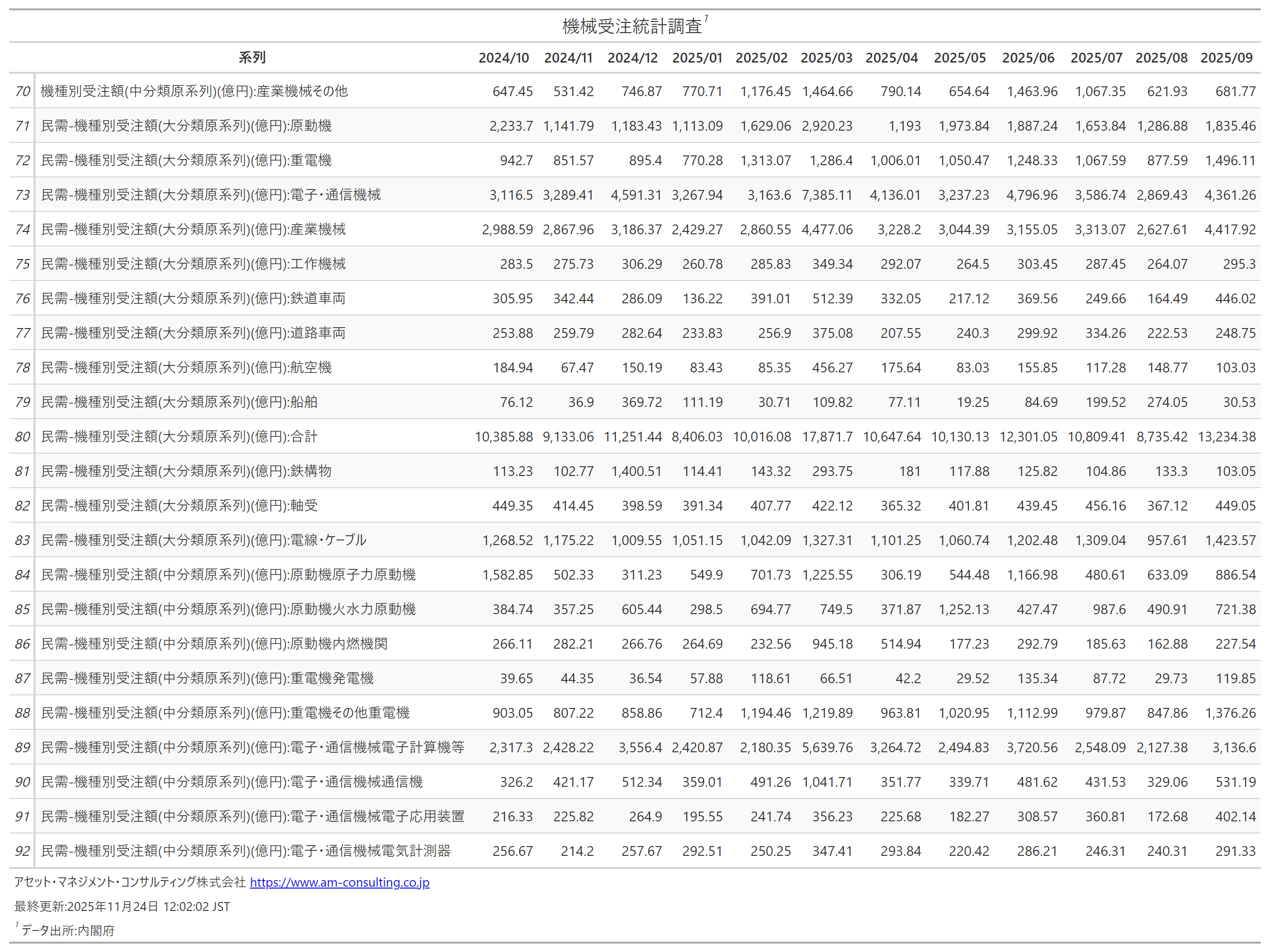Click value 1,400.51 in 鉄構物 row

click(636, 471)
